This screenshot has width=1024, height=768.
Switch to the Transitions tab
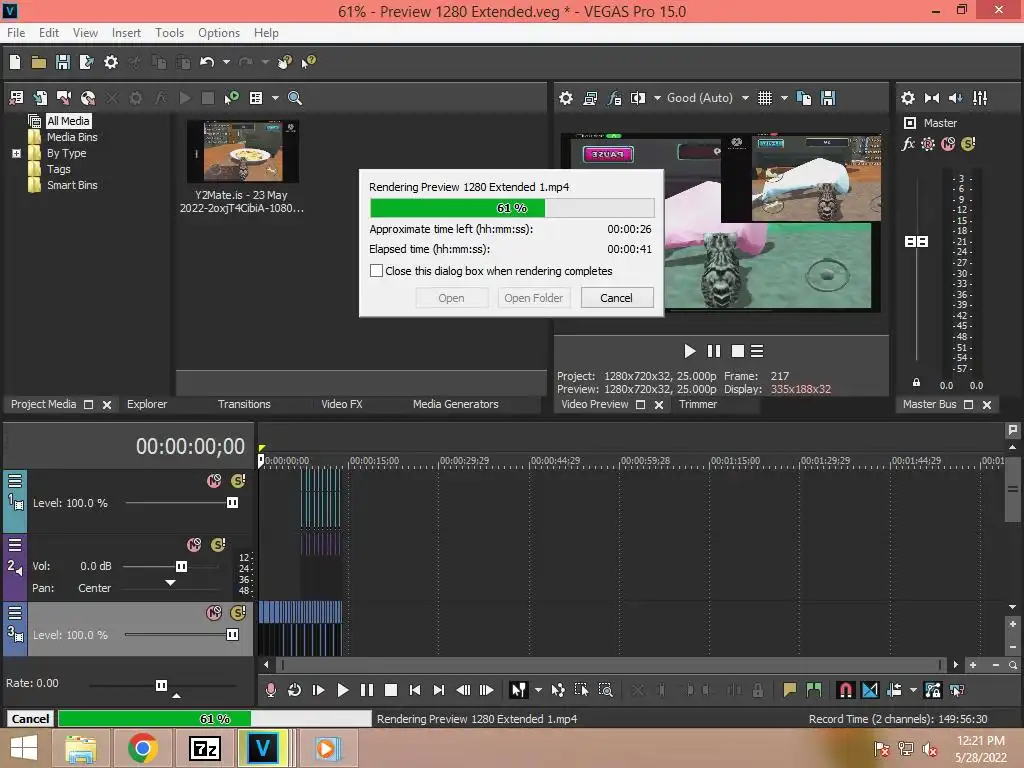tap(244, 404)
